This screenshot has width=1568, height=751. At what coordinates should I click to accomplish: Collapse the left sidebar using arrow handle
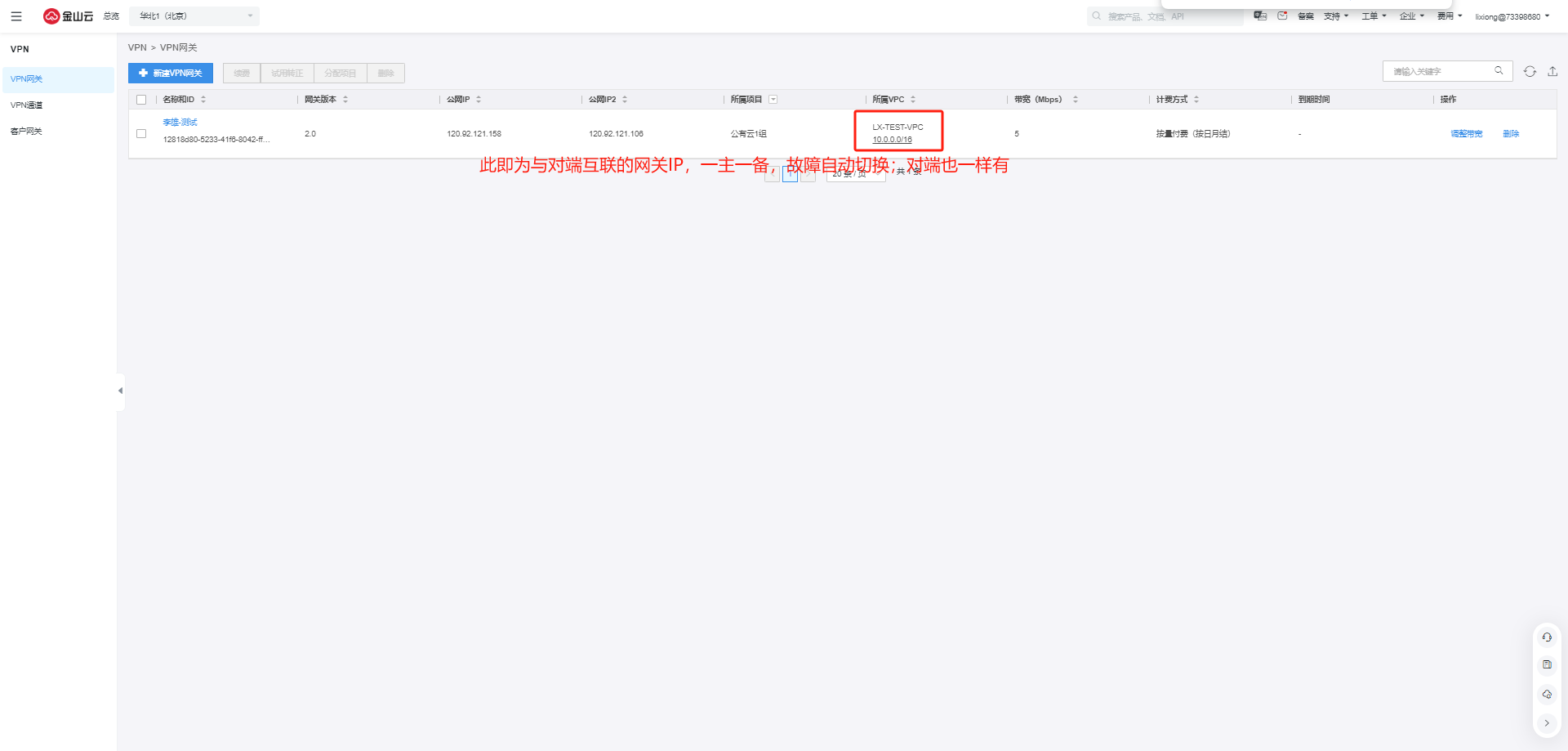(121, 391)
